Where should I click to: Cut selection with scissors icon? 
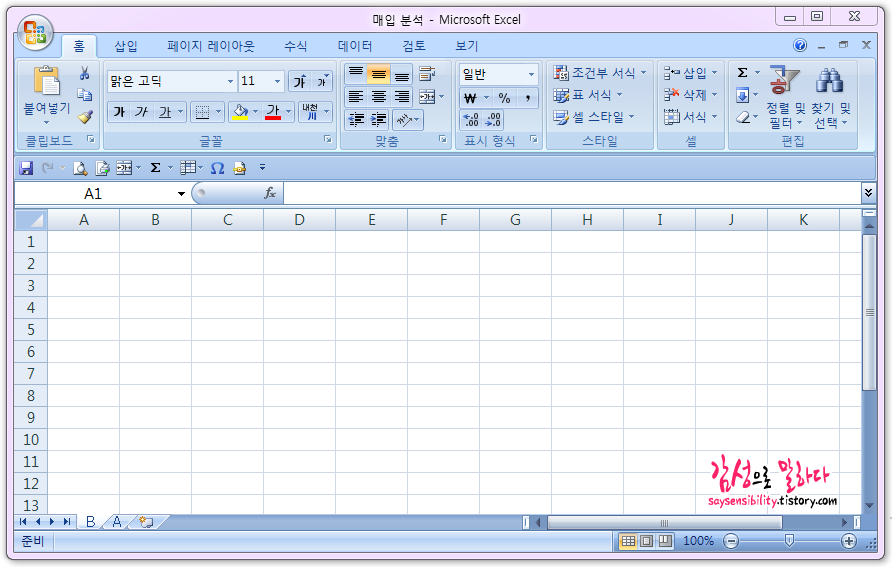pos(85,73)
